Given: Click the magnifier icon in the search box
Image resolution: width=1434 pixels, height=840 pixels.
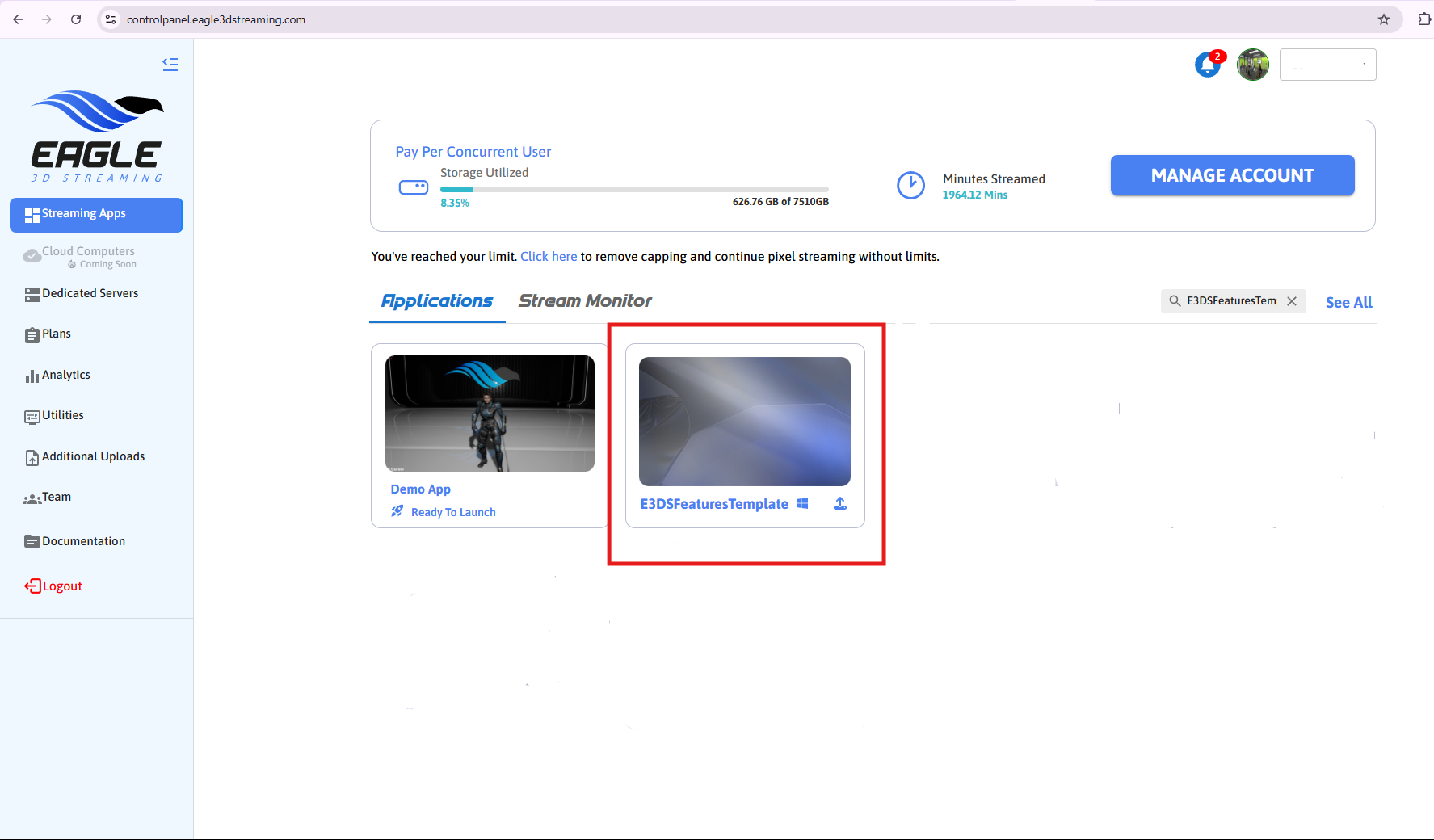Looking at the screenshot, I should tap(1175, 301).
